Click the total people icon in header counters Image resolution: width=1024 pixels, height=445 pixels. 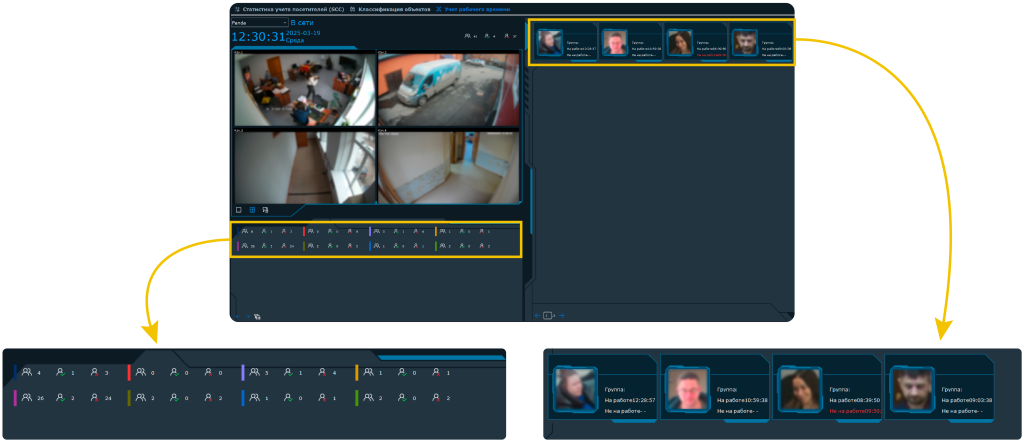coord(469,36)
